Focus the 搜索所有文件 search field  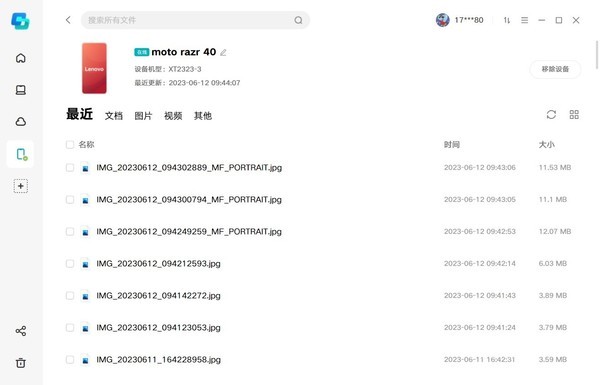[195, 20]
